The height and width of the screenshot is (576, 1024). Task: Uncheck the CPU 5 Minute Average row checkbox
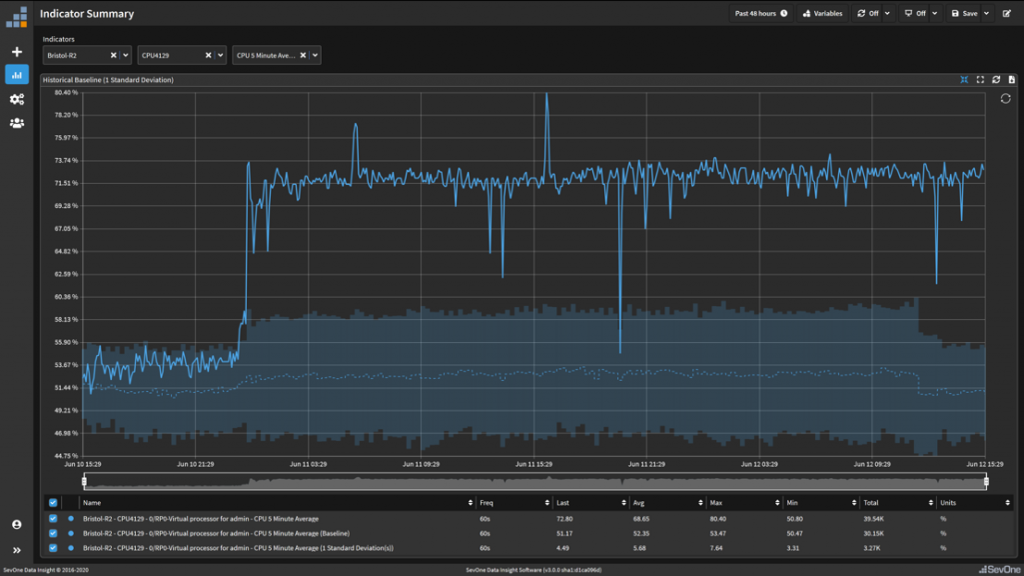(x=53, y=519)
